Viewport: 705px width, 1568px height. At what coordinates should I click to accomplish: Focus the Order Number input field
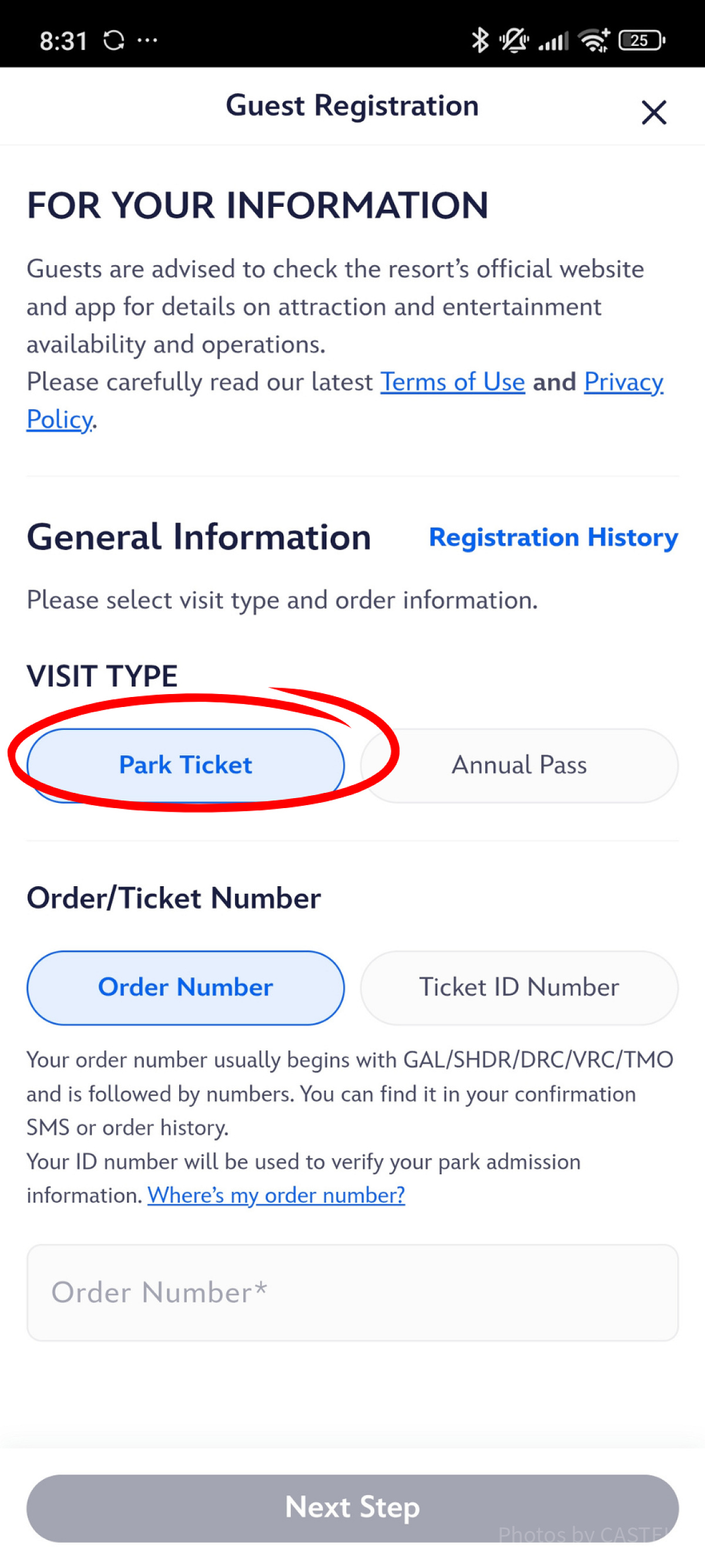352,1292
